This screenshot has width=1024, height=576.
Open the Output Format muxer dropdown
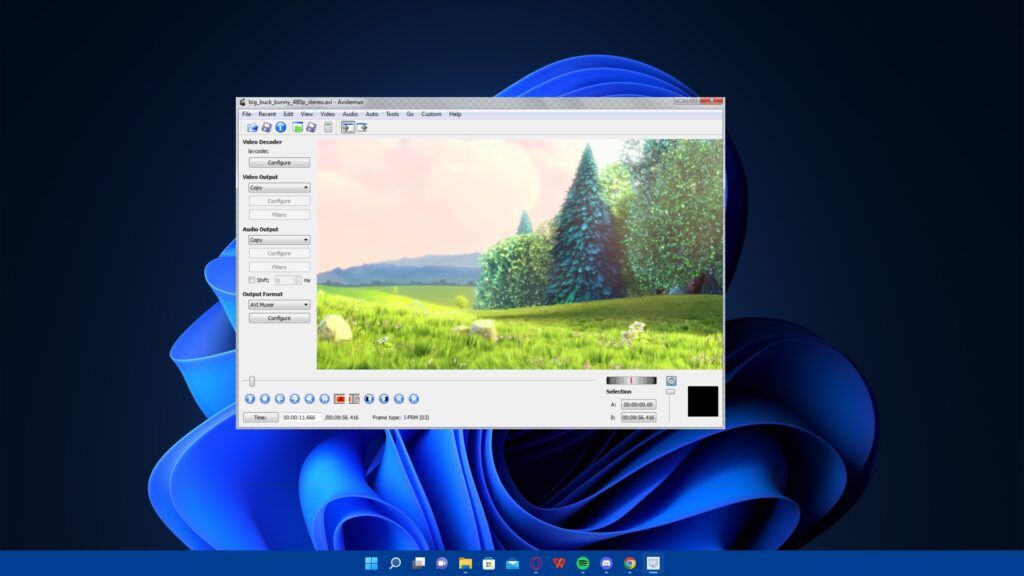coord(279,304)
